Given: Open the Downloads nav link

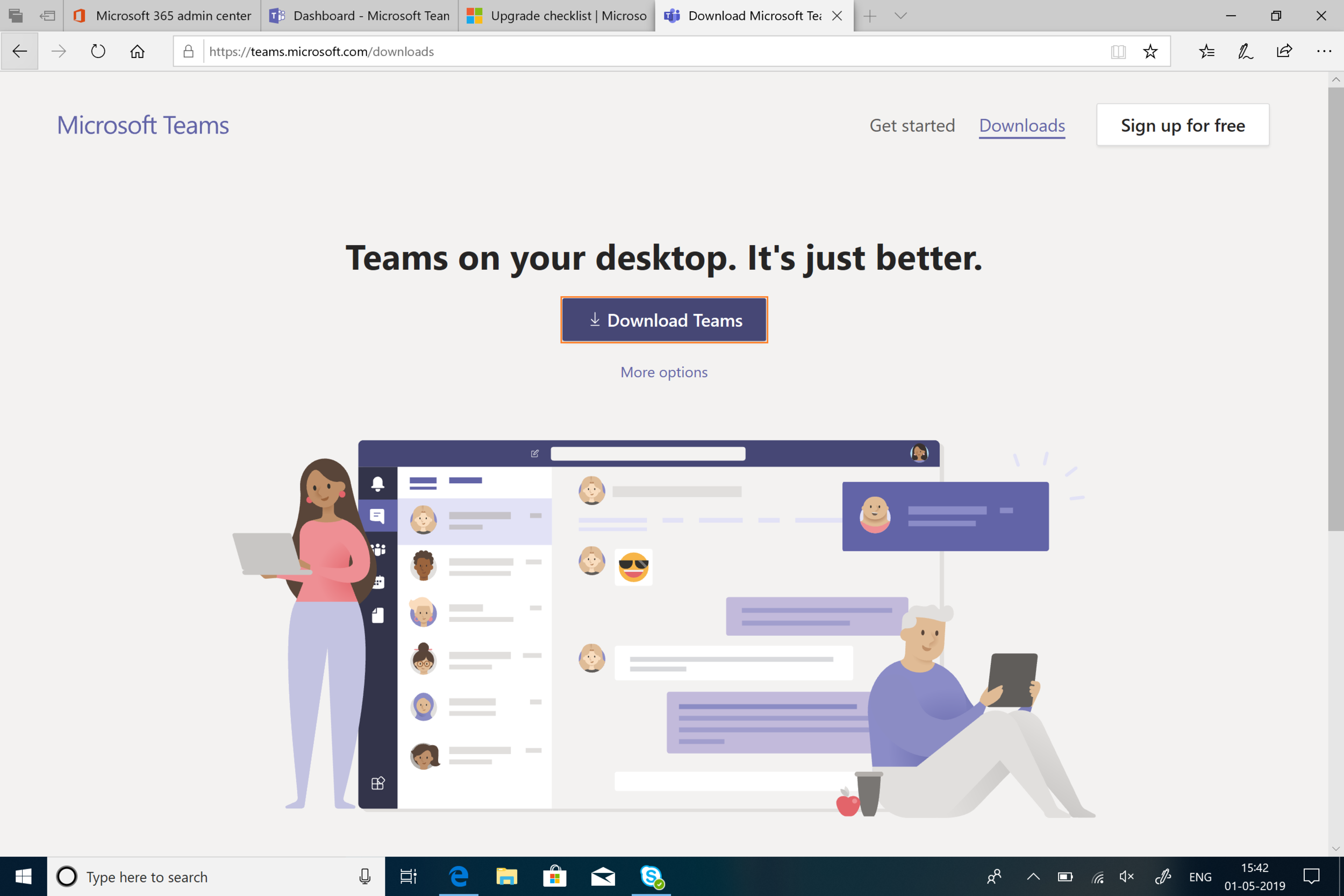Looking at the screenshot, I should [x=1022, y=125].
